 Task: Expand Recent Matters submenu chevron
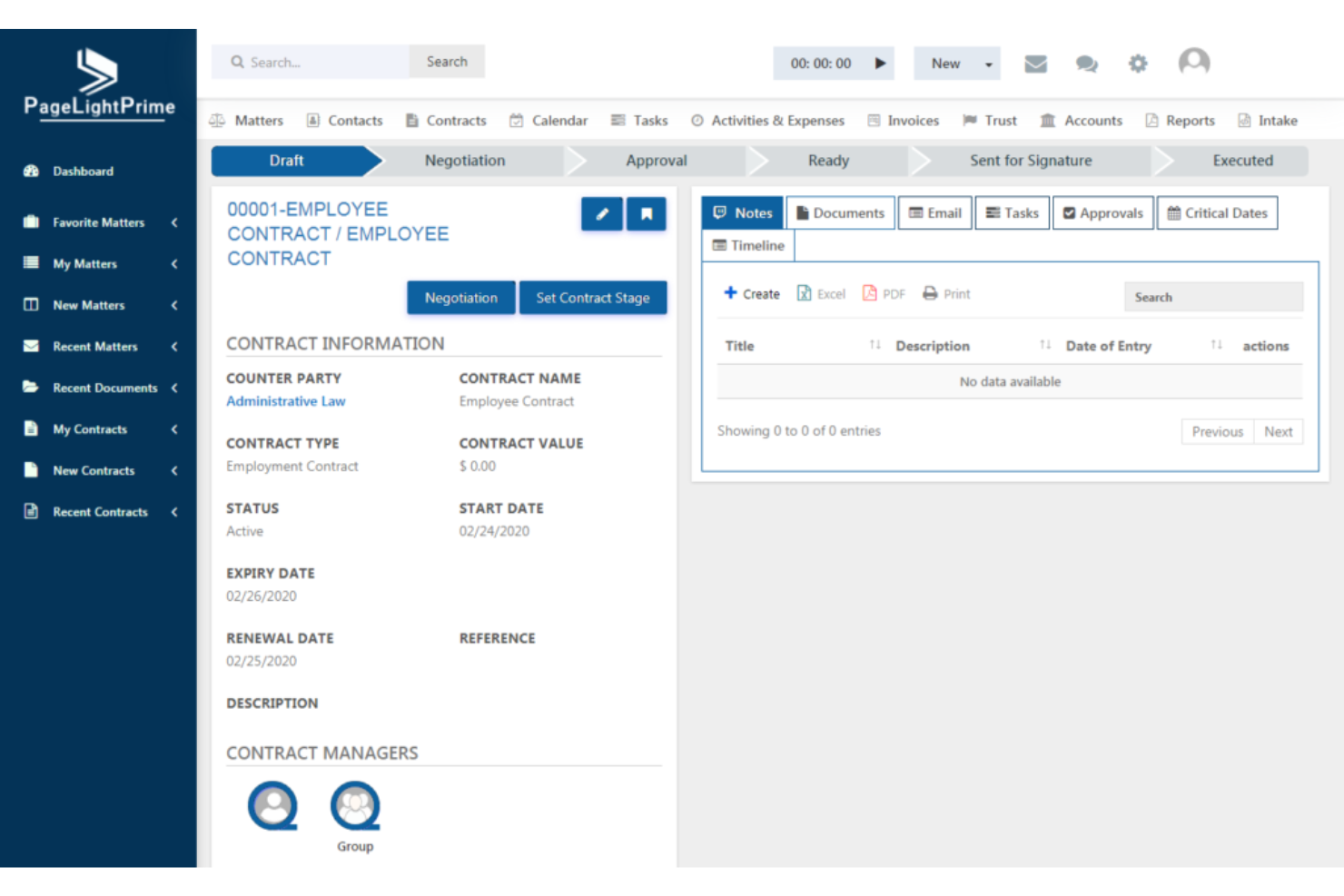pyautogui.click(x=174, y=346)
